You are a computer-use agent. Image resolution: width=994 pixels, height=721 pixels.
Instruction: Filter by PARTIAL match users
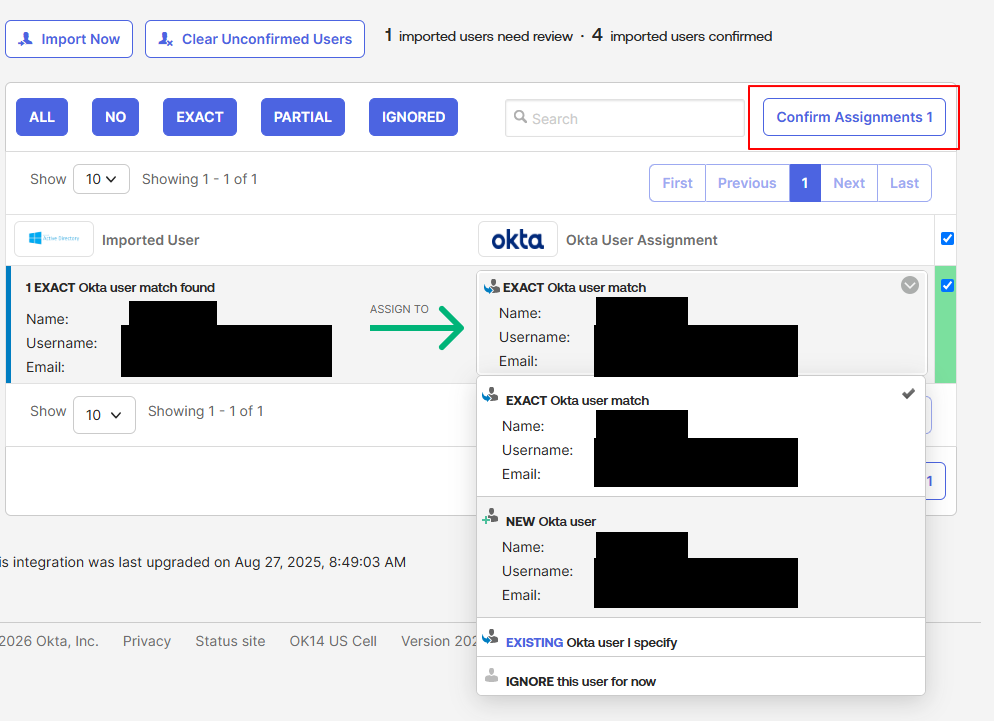303,117
